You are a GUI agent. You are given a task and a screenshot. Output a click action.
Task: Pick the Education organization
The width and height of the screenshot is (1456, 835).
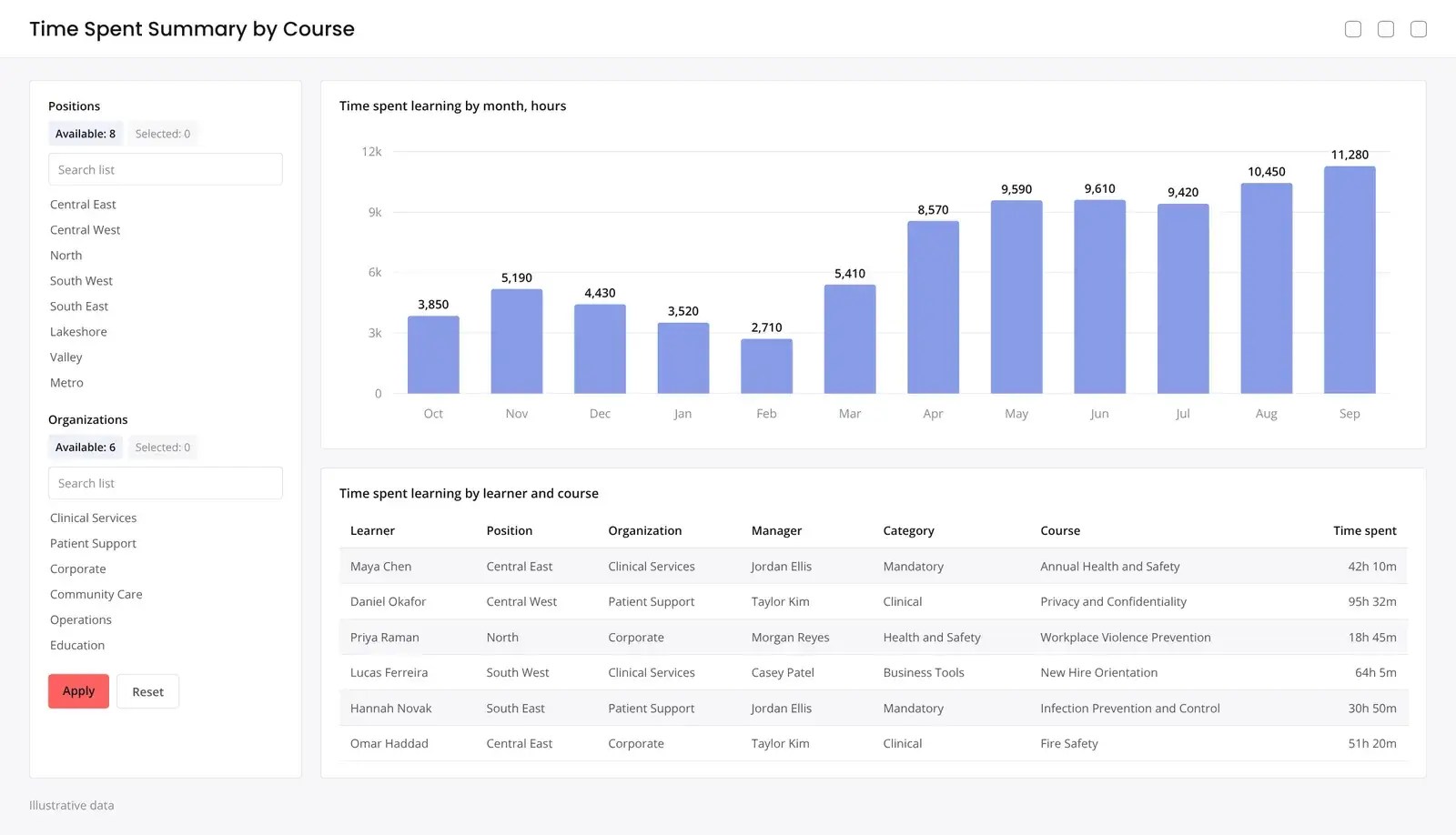coord(77,646)
